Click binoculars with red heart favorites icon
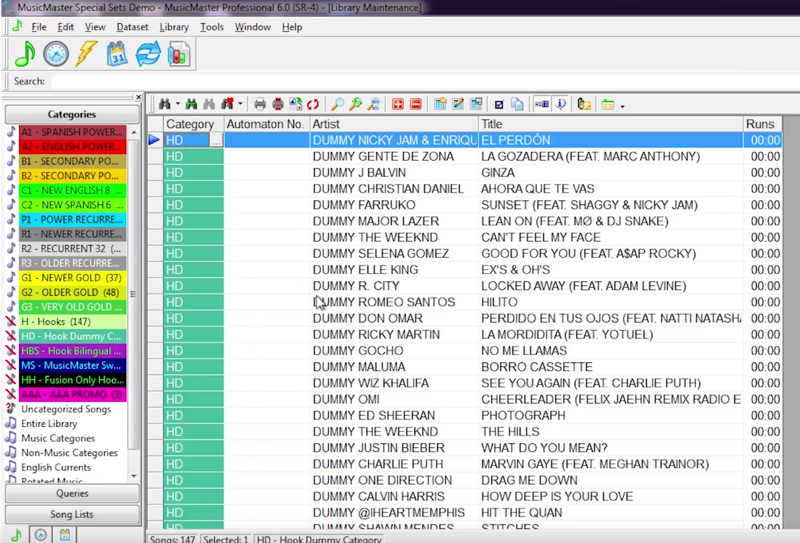 (x=227, y=104)
